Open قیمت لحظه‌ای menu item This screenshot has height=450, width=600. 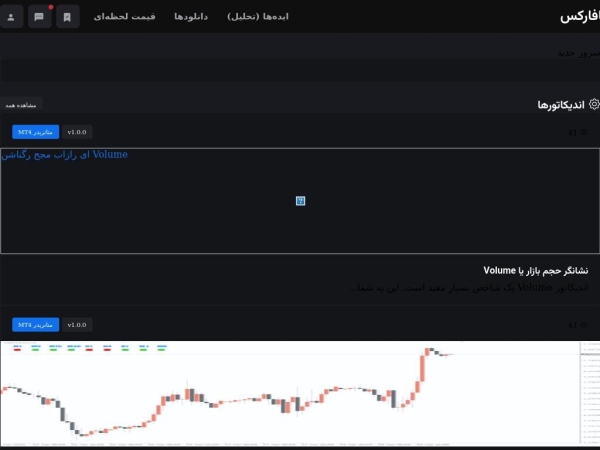click(x=124, y=16)
